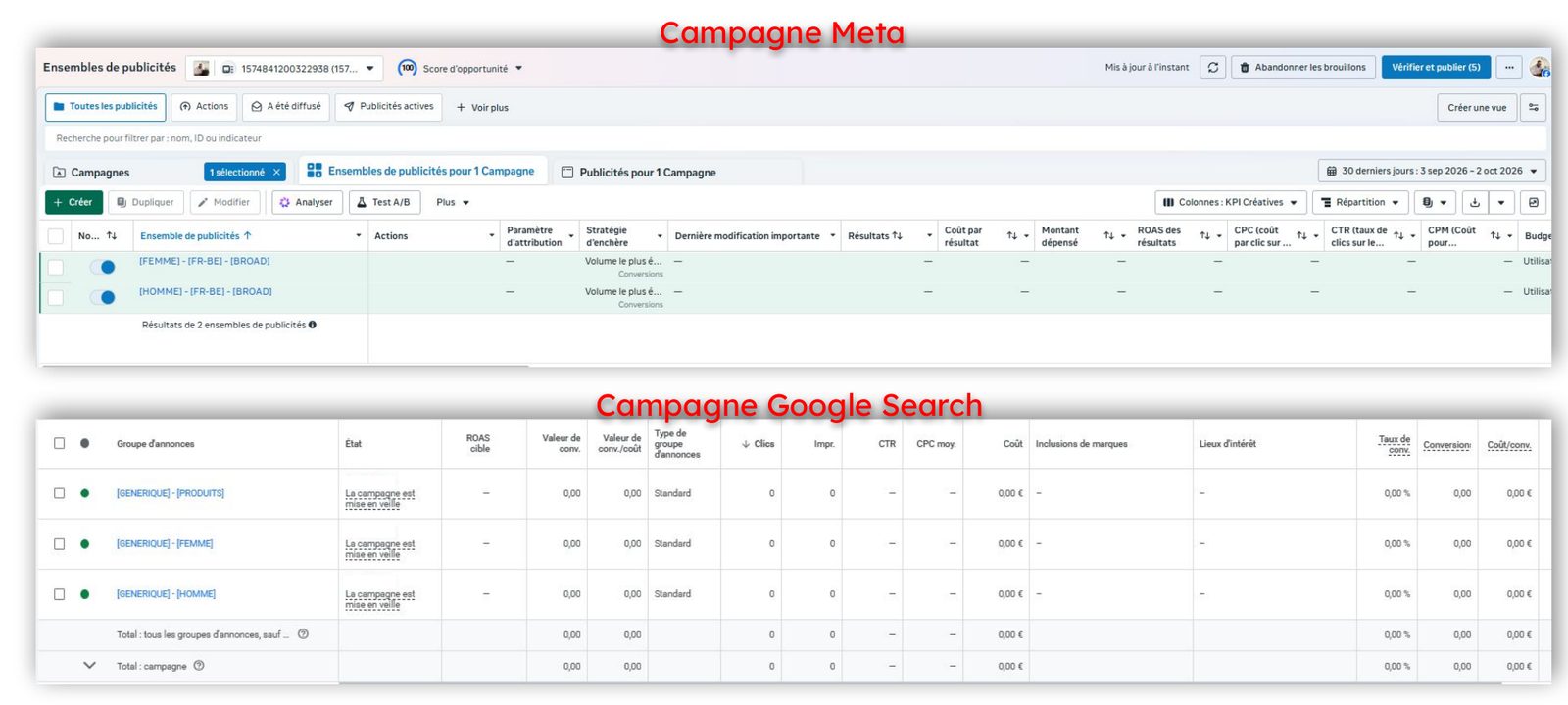Click the Créer une vue button

click(1477, 107)
